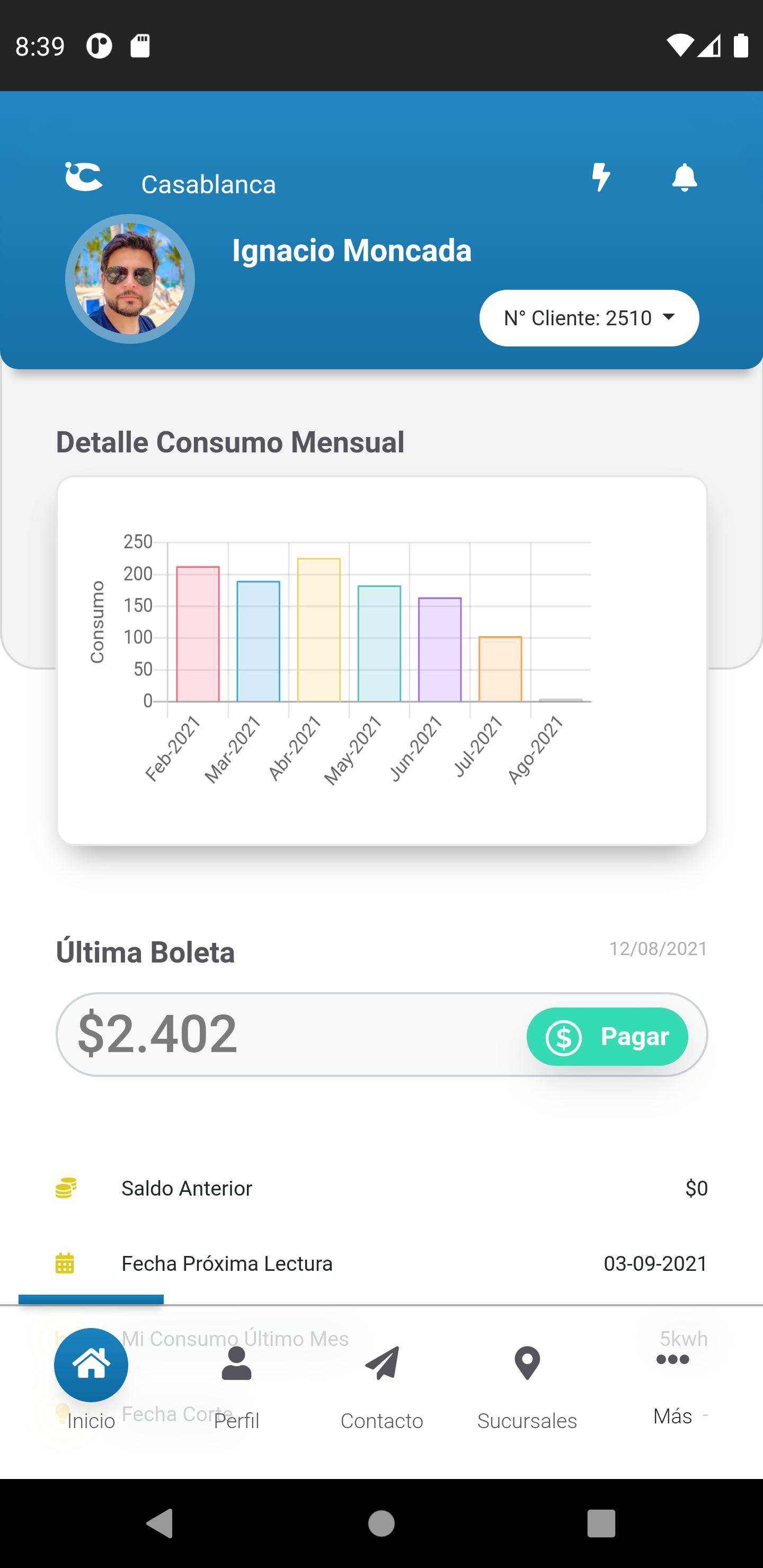Tap the Fecha Próxima Lectura calendar icon
This screenshot has height=1568, width=763.
pos(65,1263)
